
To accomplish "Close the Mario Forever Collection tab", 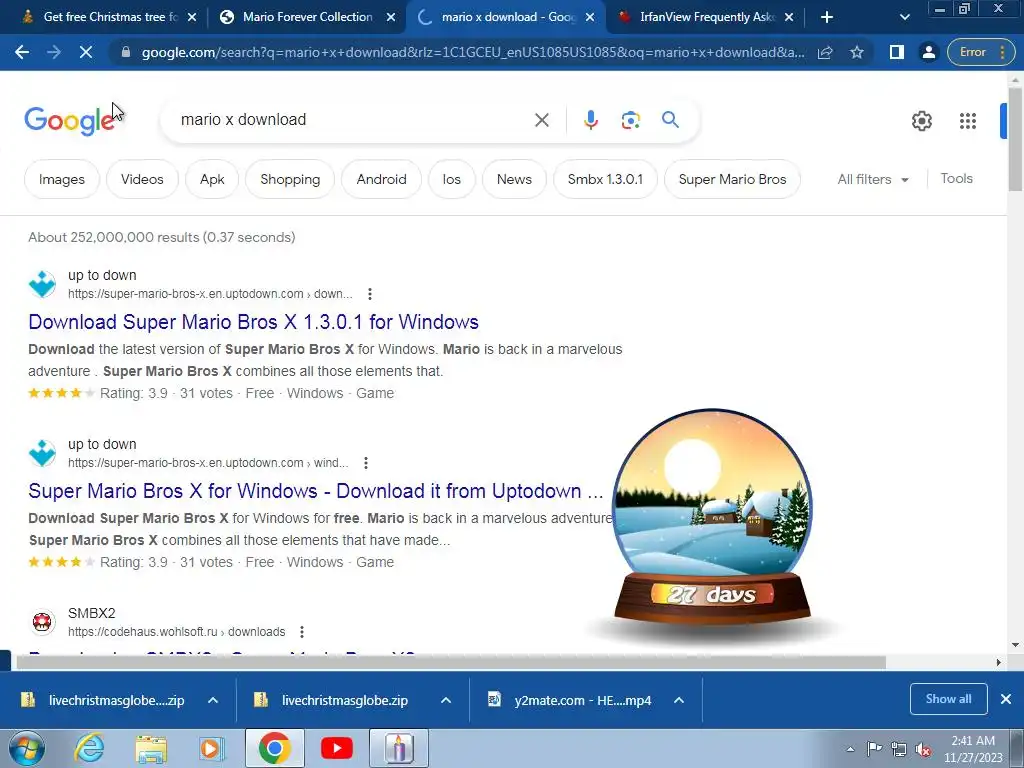I will (391, 18).
